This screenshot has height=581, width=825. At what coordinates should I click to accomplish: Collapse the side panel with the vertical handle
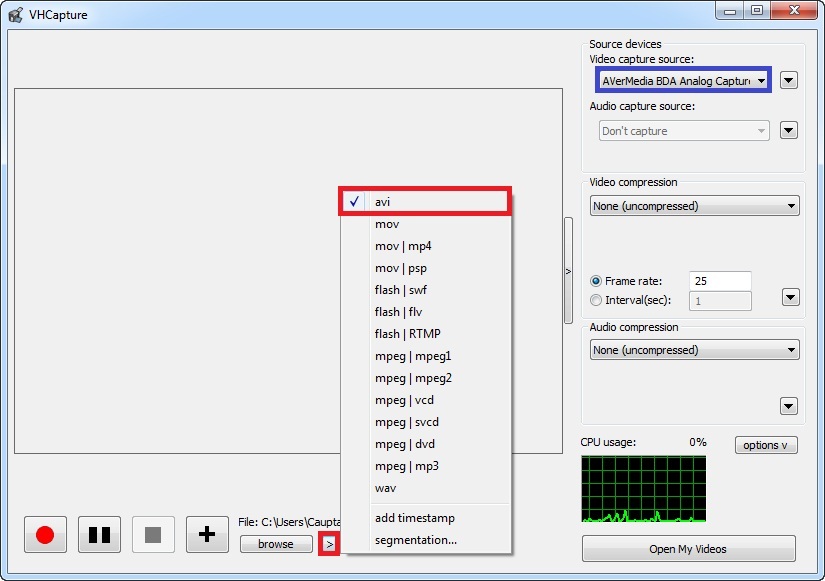(568, 271)
